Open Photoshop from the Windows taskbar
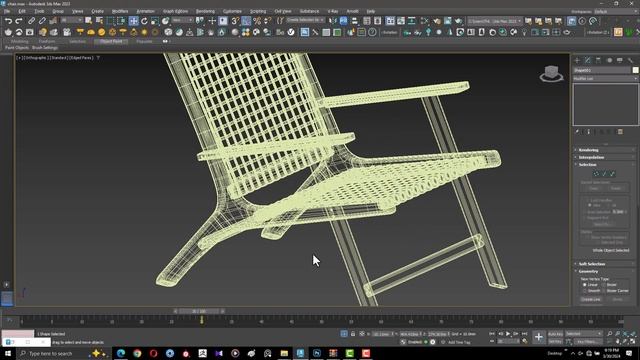Image resolution: width=640 pixels, height=360 pixels. point(317,353)
